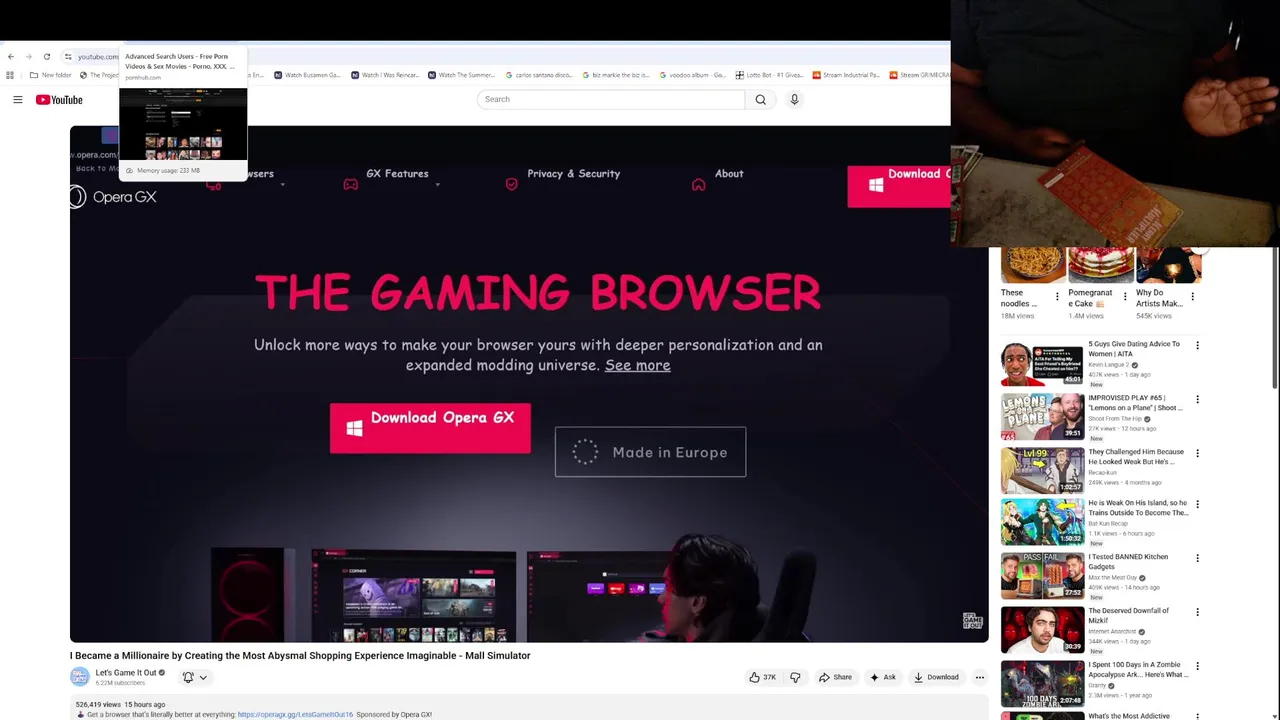Open the Watch Busamen bookmark
The image size is (1280, 720).
307,75
